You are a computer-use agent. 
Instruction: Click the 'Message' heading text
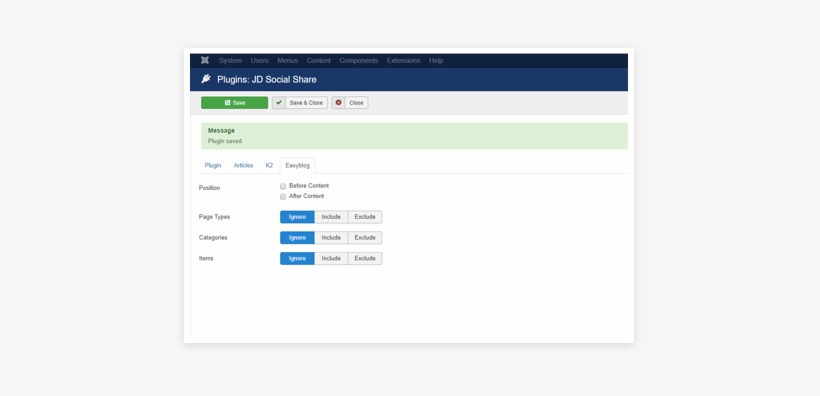point(221,131)
